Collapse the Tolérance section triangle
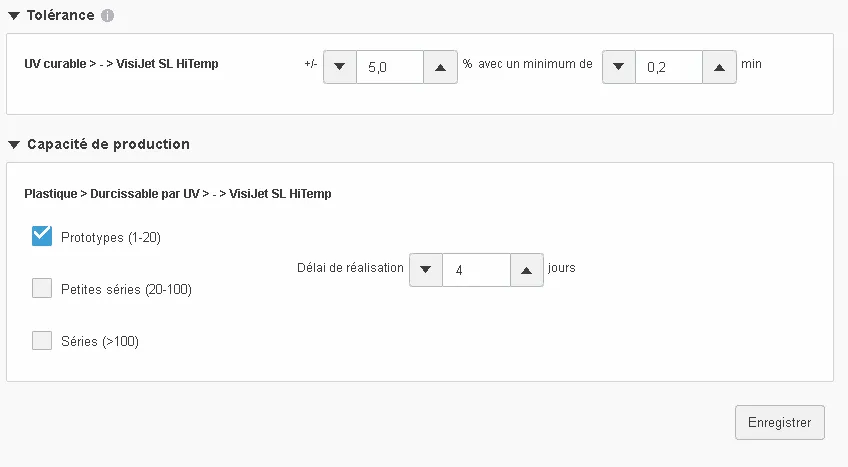848x467 pixels. coord(13,16)
